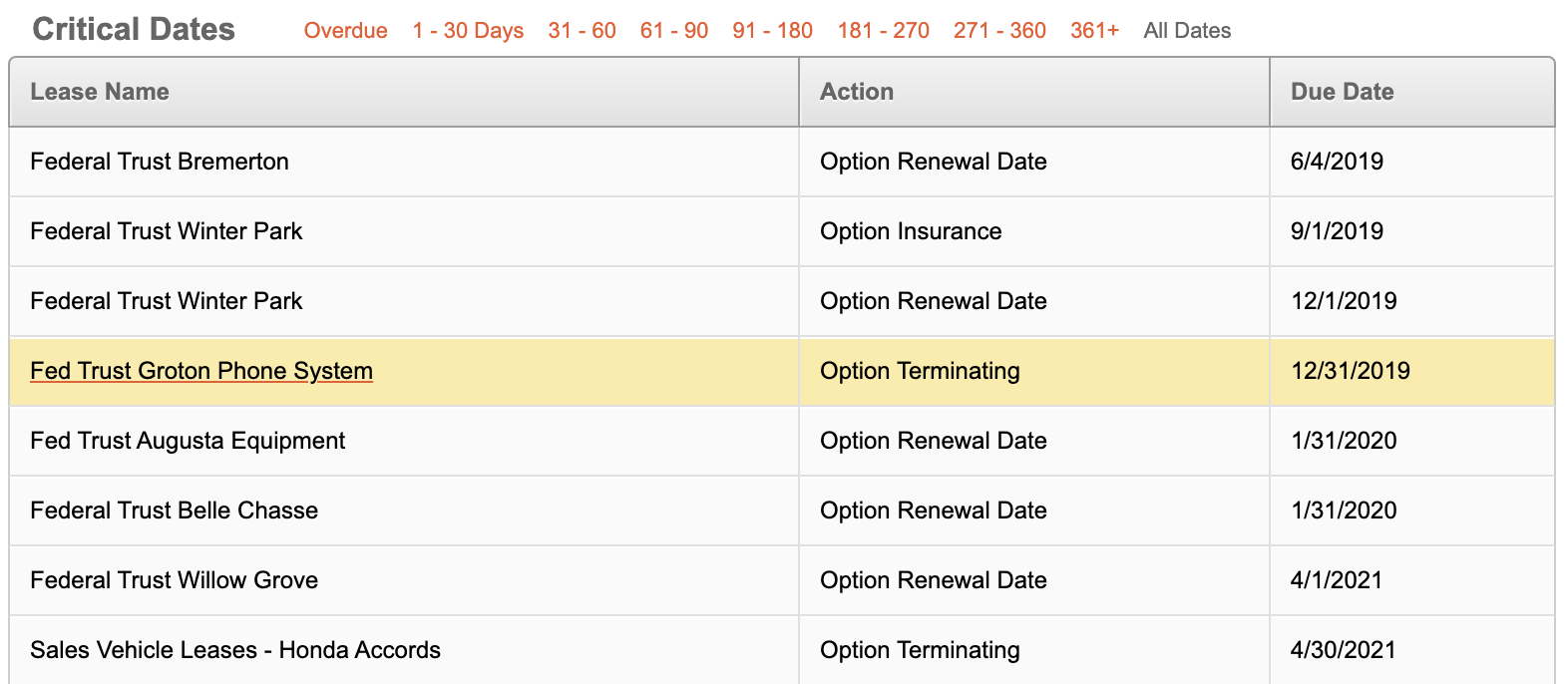Switch to the 61 - 90 filter
This screenshot has height=684, width=1568.
pos(674,31)
